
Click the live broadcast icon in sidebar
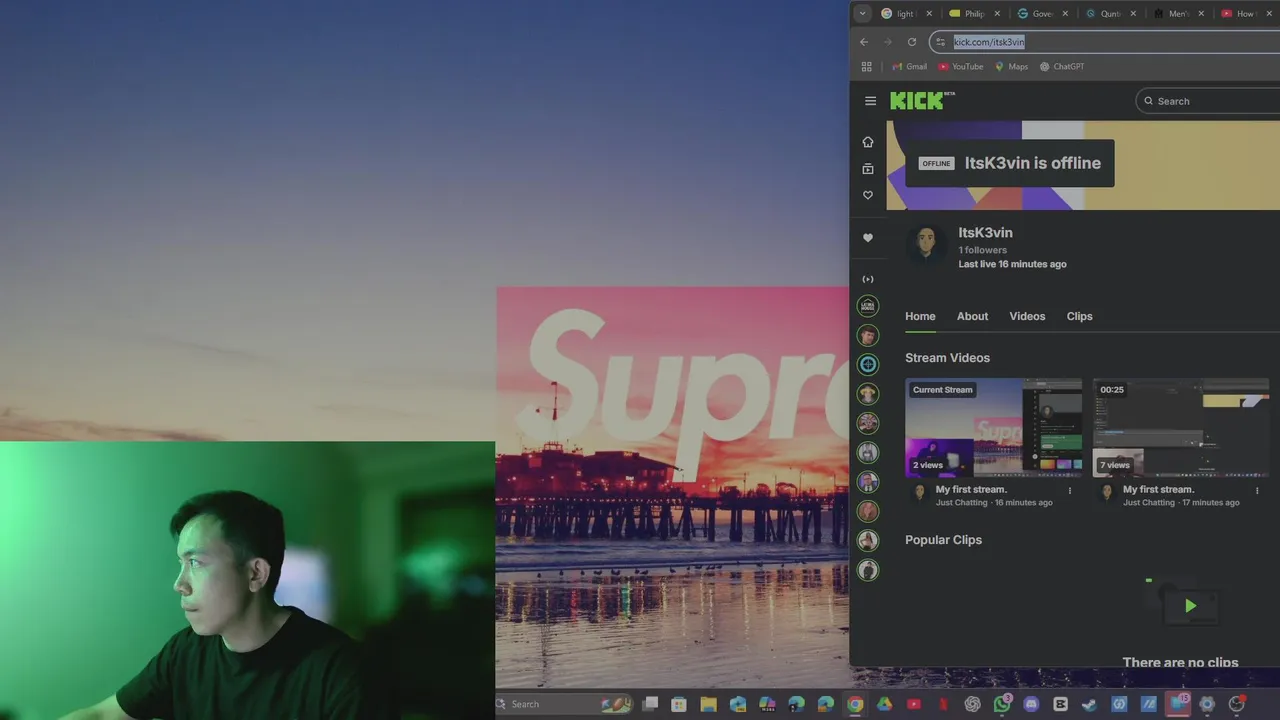click(868, 279)
